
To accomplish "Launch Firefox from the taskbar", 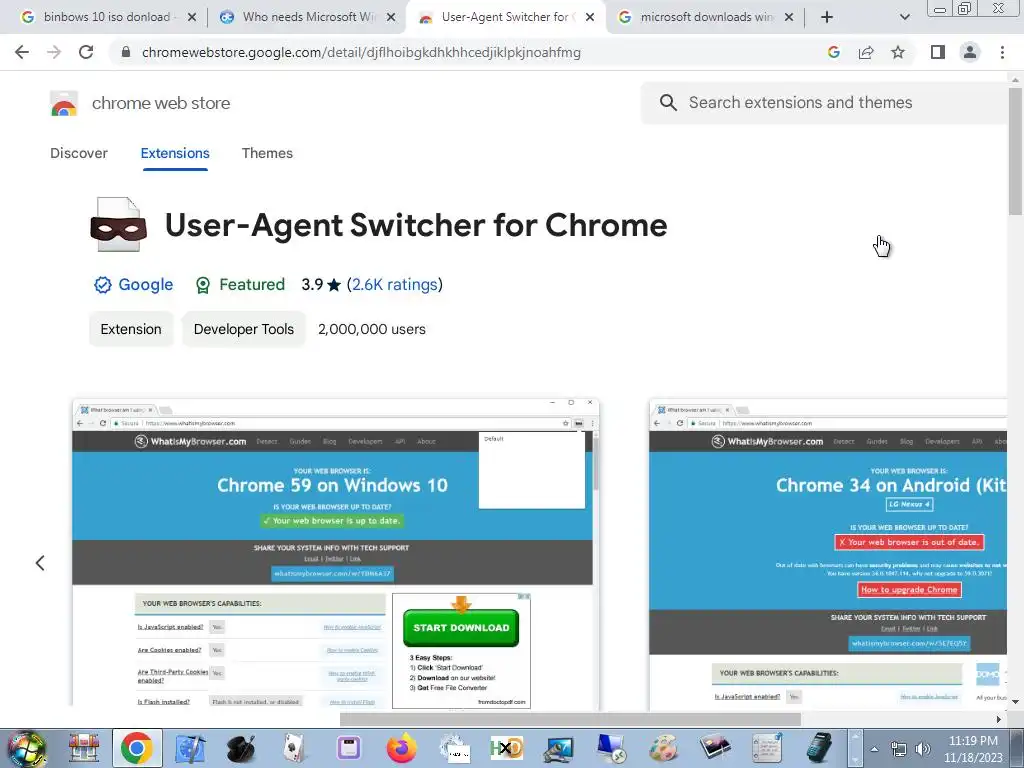I will pyautogui.click(x=402, y=748).
